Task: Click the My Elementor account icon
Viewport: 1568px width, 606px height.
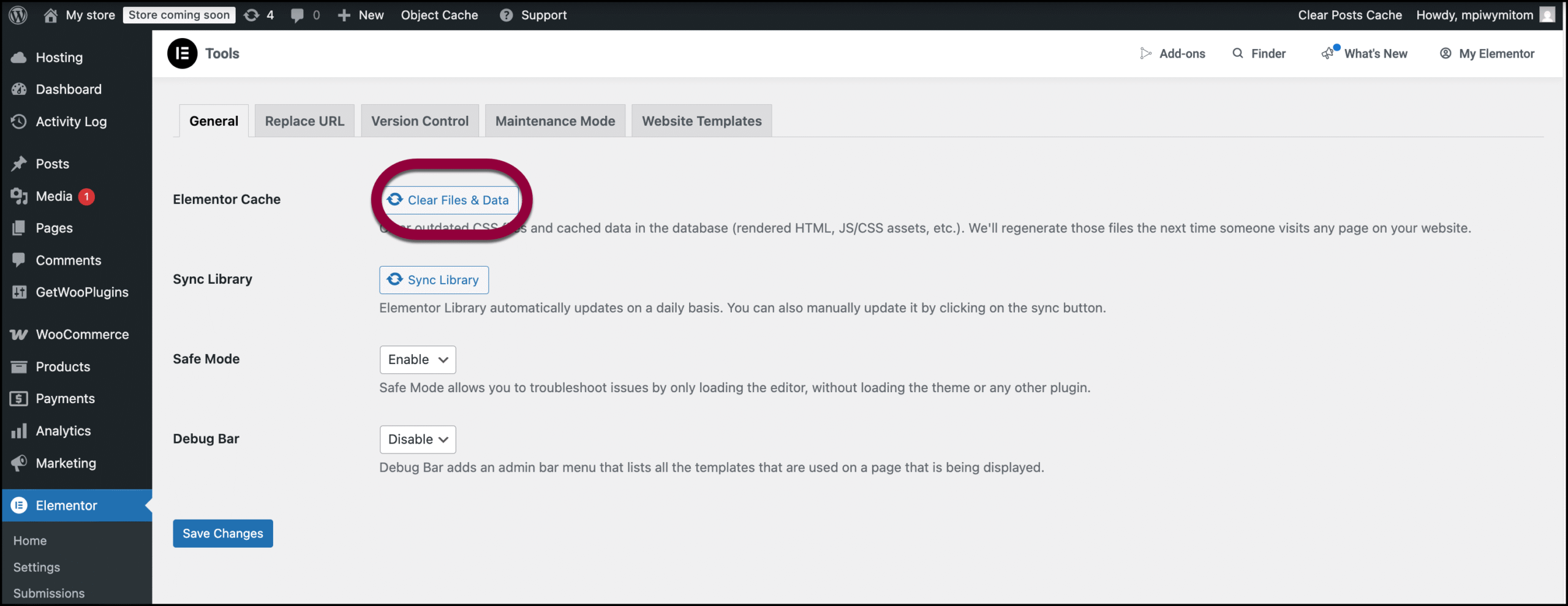Action: point(1445,53)
